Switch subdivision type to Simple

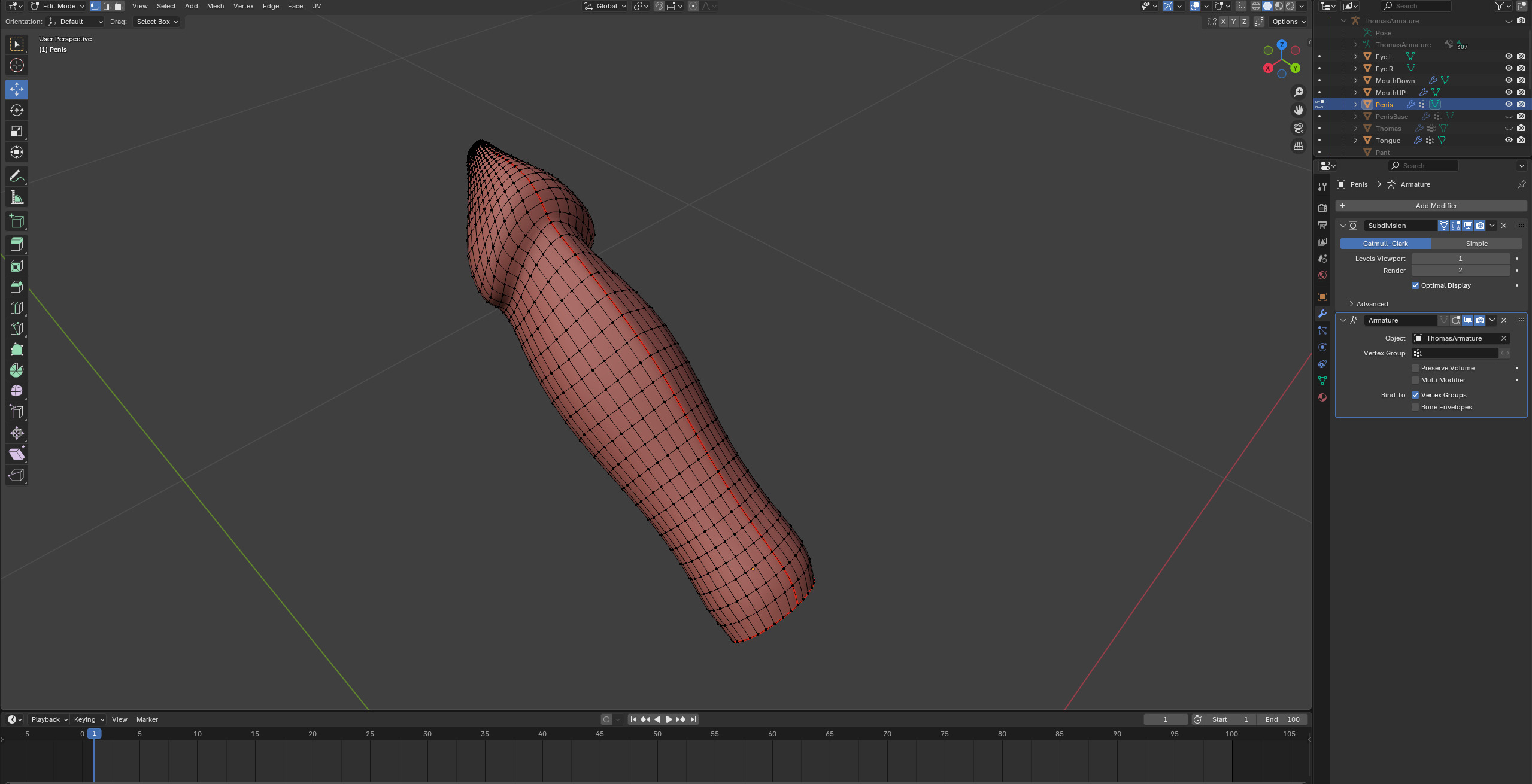pos(1476,244)
